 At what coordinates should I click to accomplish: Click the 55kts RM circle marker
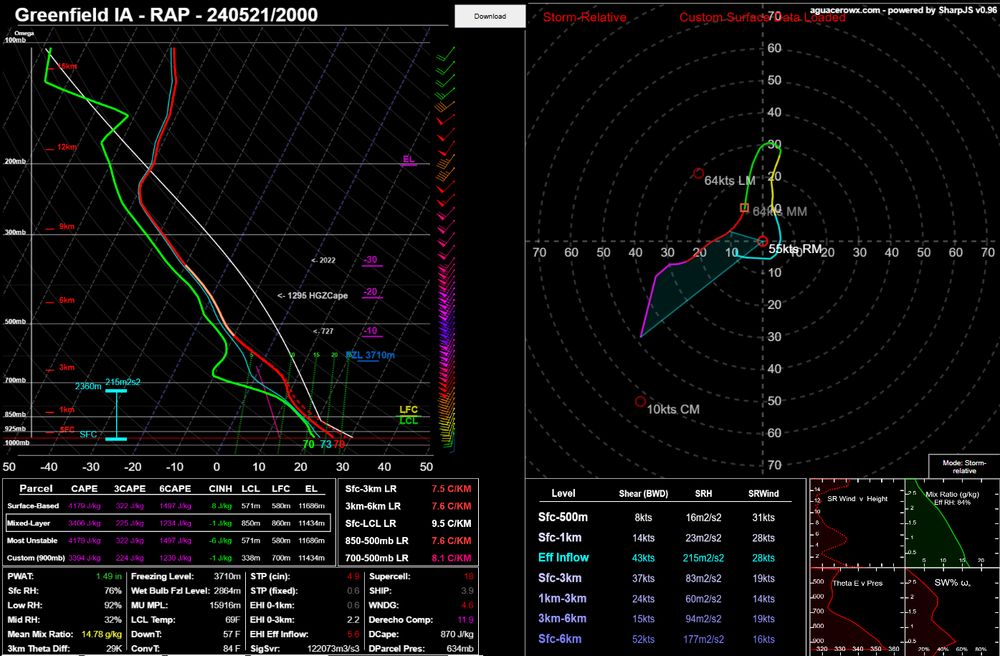[x=763, y=241]
